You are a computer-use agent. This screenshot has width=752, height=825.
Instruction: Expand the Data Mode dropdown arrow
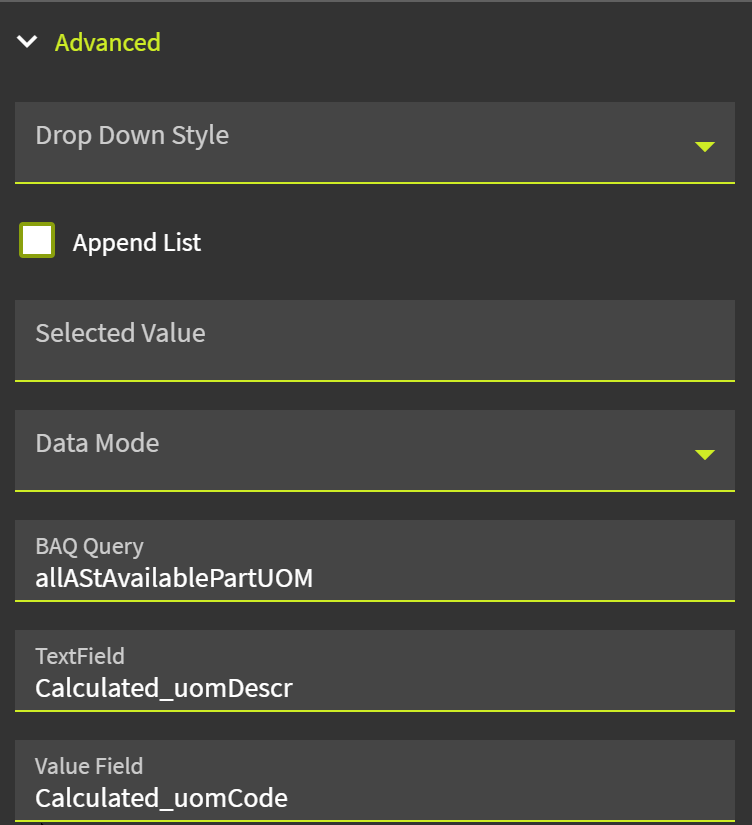(x=704, y=454)
